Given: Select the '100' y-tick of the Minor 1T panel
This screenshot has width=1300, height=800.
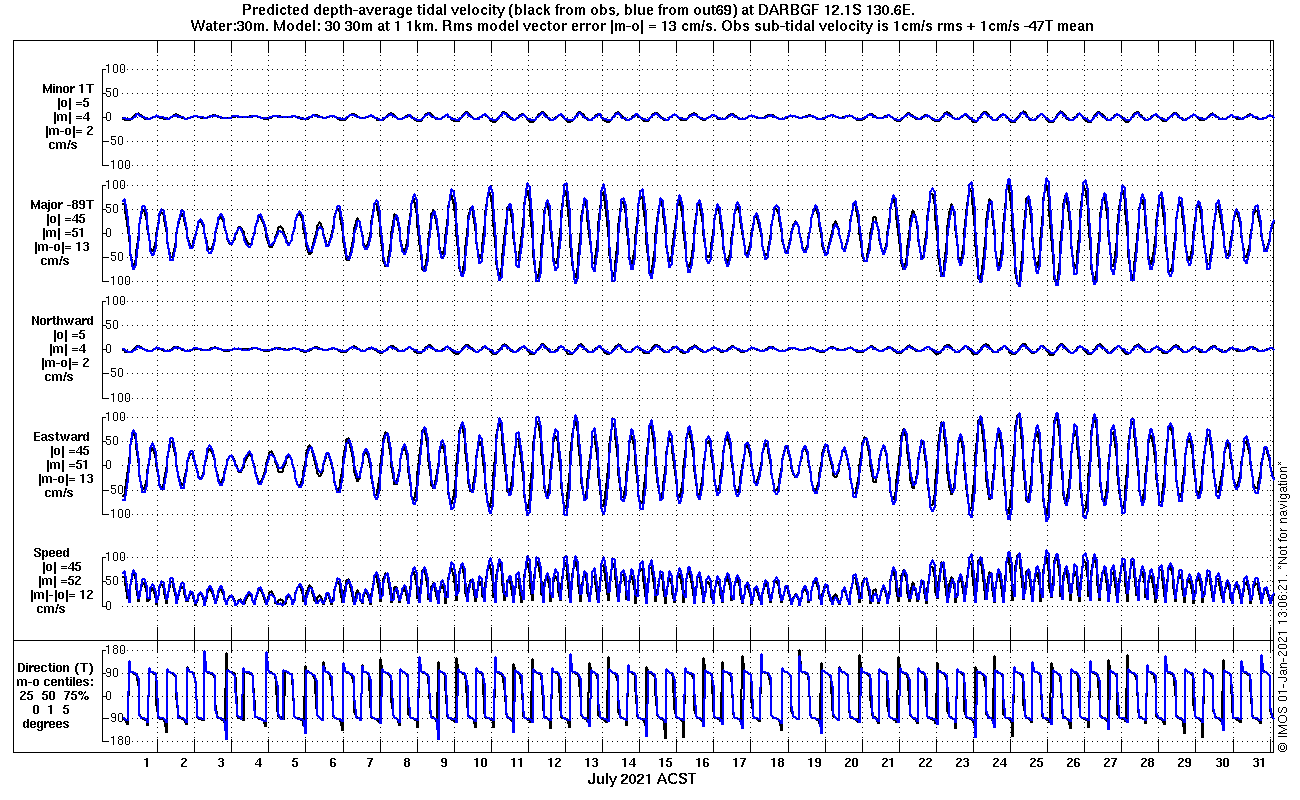Looking at the screenshot, I should tap(114, 69).
